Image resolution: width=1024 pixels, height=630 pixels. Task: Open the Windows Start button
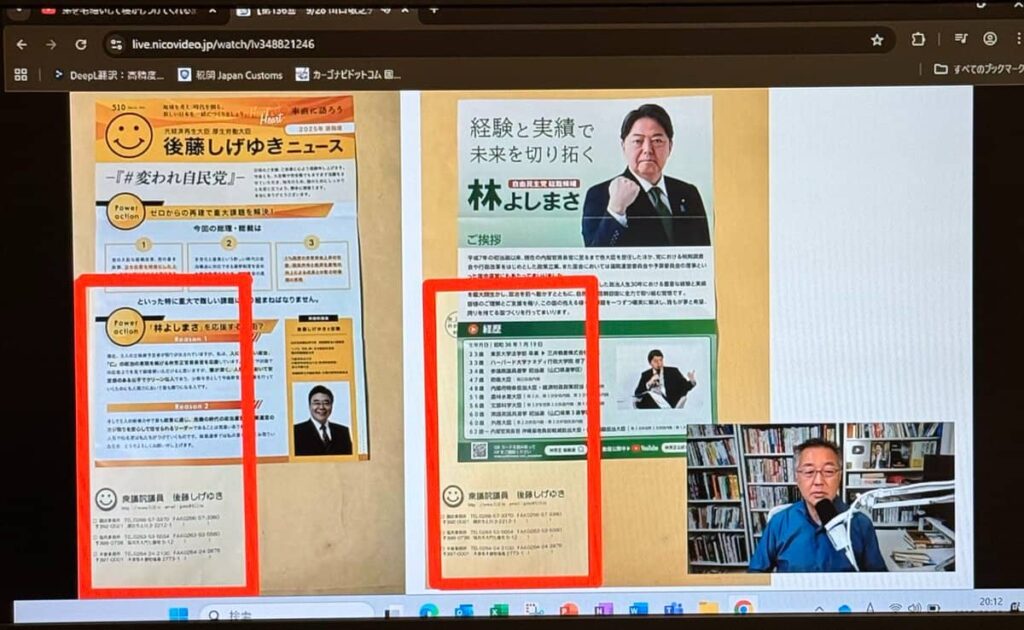[178, 613]
